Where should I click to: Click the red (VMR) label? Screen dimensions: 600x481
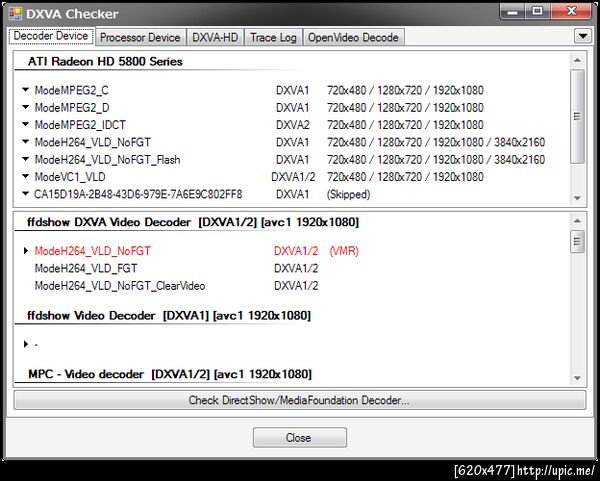pos(344,251)
